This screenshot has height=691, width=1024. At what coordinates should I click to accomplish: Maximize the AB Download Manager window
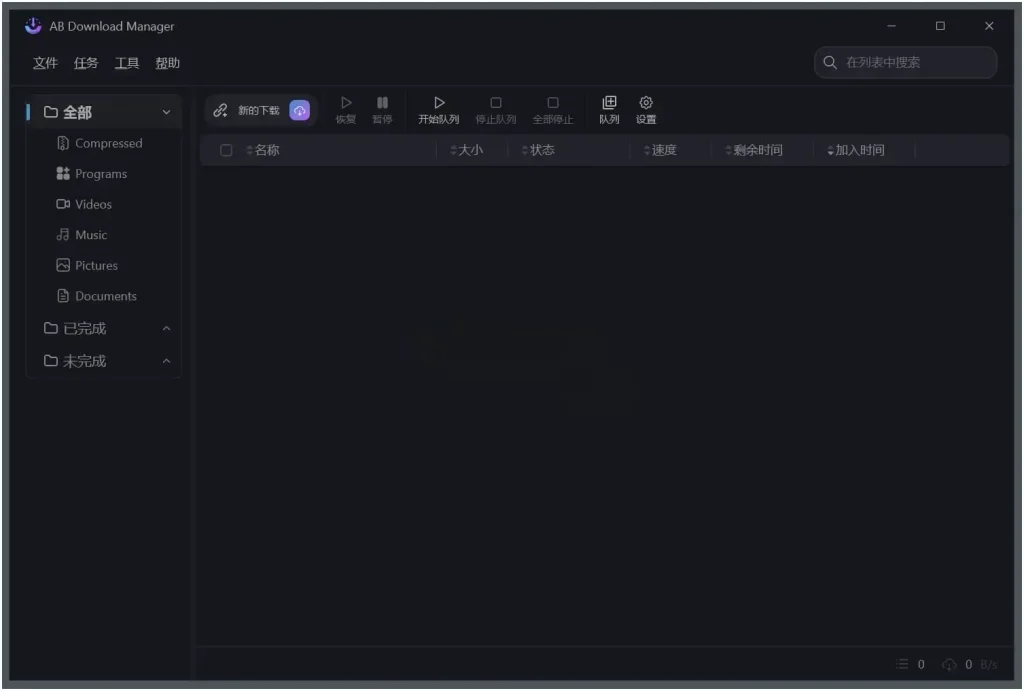point(940,25)
